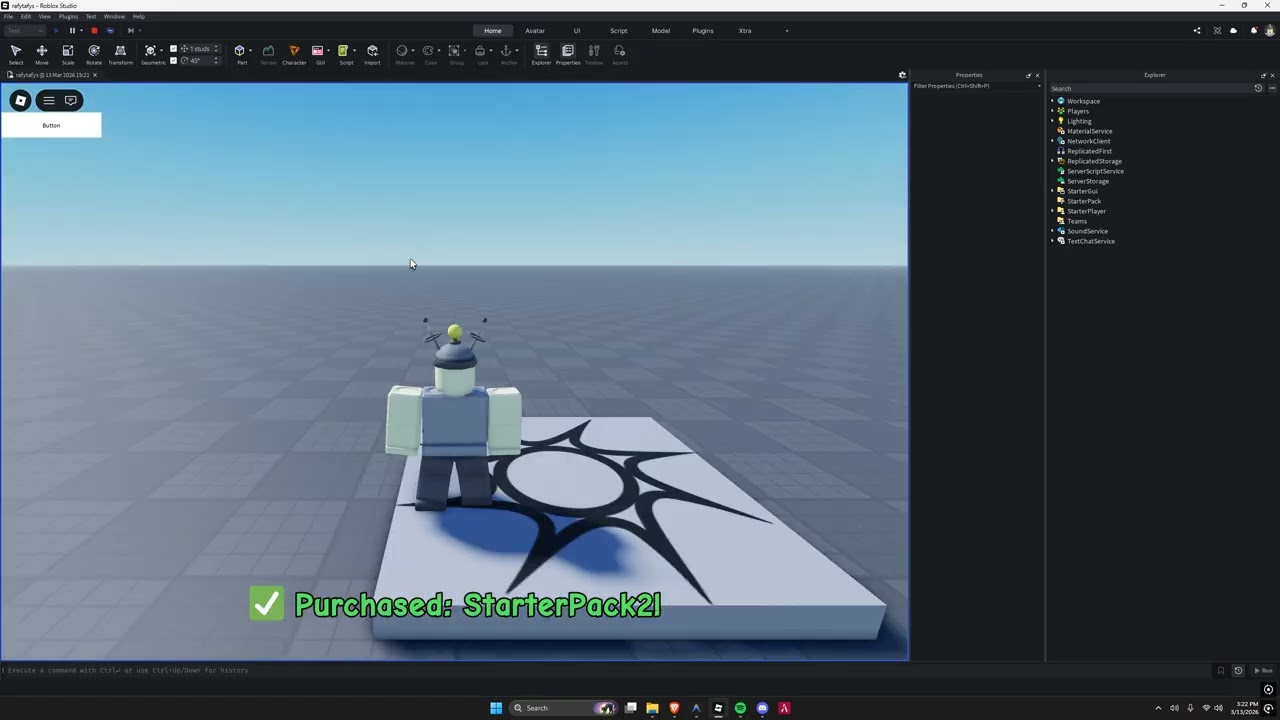
Task: Select the Move tool
Action: pyautogui.click(x=42, y=54)
